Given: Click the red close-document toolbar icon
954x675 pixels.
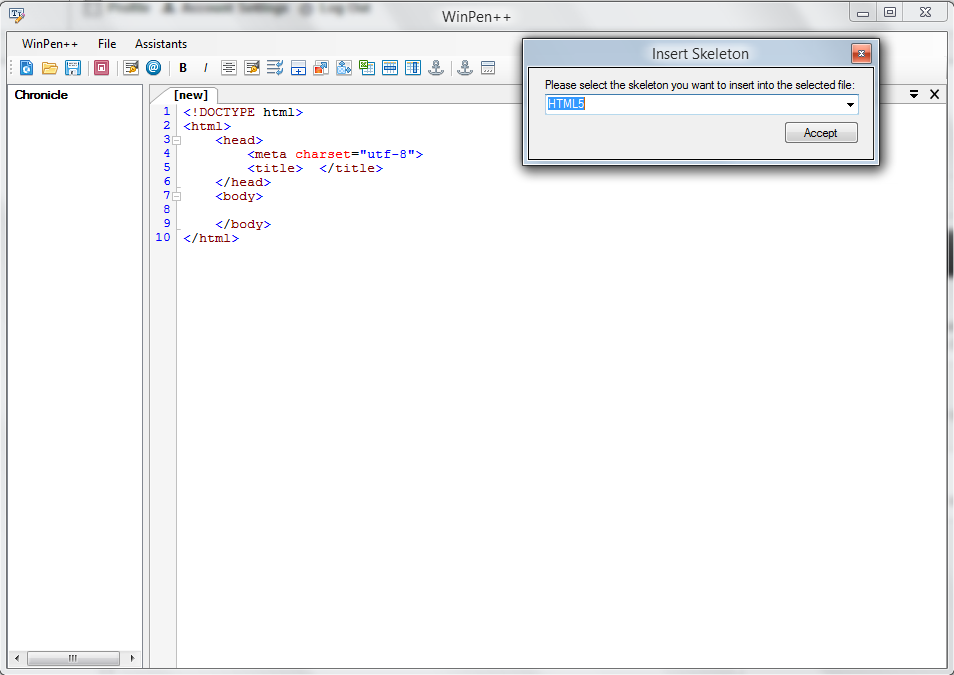Looking at the screenshot, I should (101, 68).
